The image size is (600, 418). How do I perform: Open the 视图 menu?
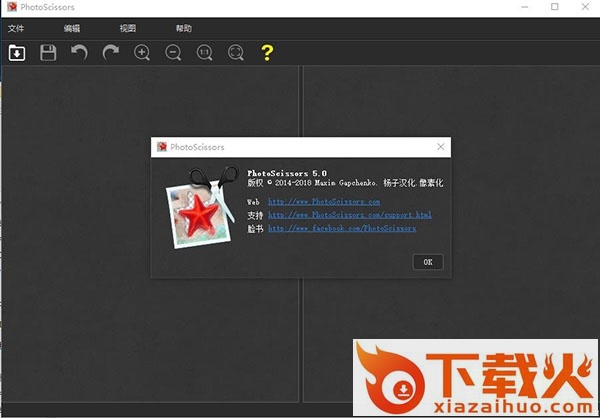(x=127, y=29)
